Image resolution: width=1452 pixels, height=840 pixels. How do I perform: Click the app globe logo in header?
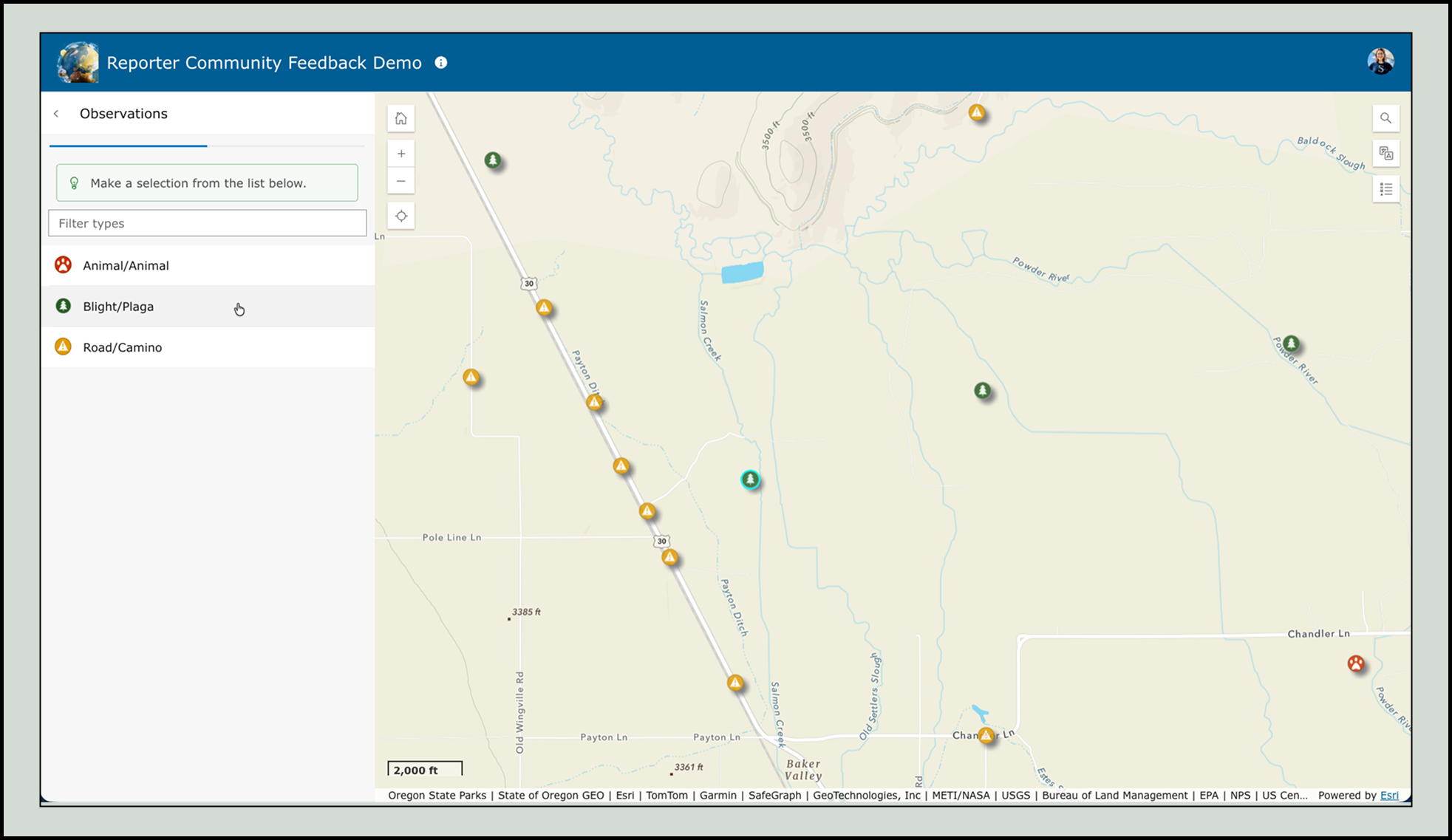tap(78, 63)
